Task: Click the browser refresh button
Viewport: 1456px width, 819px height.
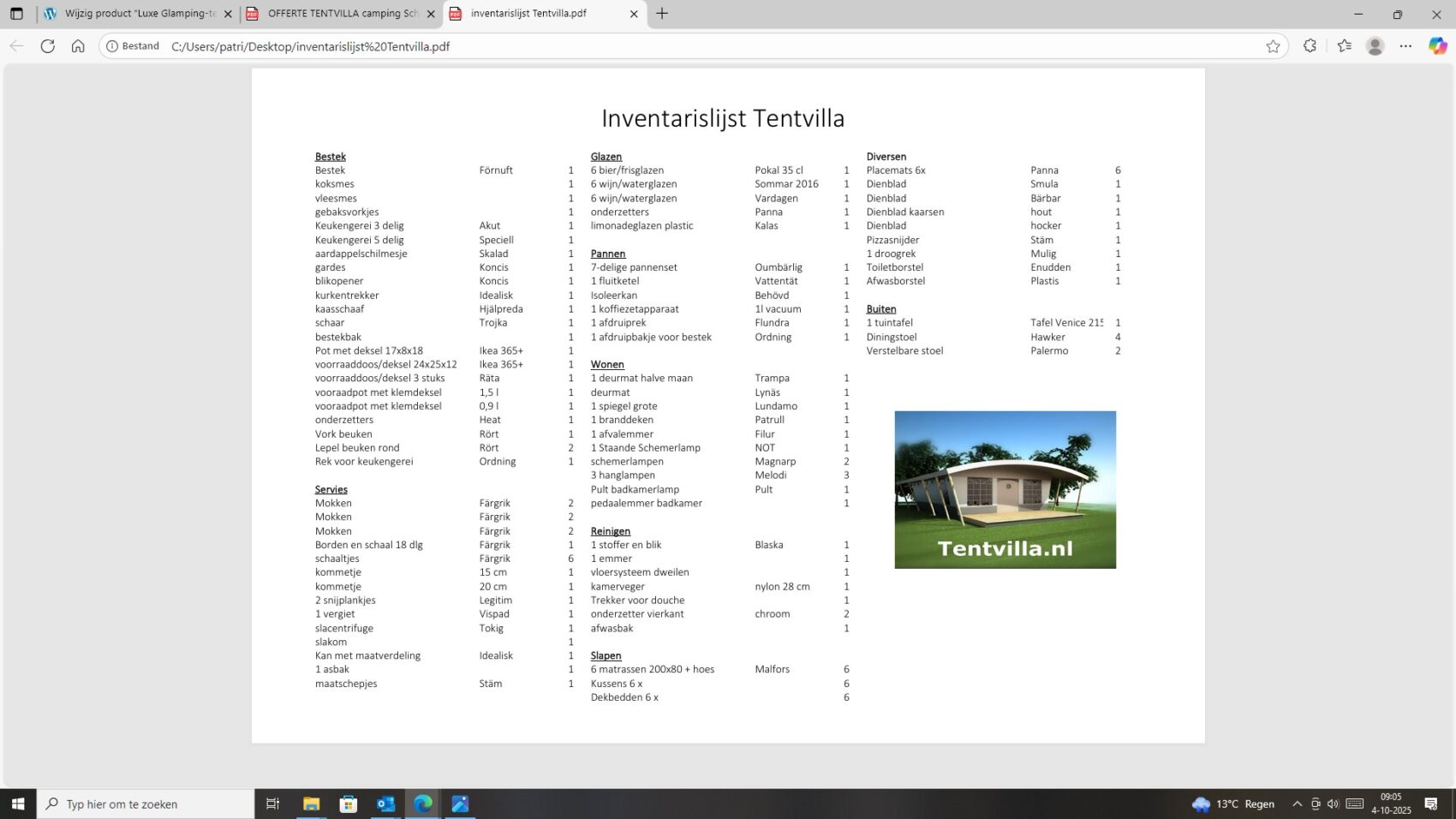Action: click(48, 46)
